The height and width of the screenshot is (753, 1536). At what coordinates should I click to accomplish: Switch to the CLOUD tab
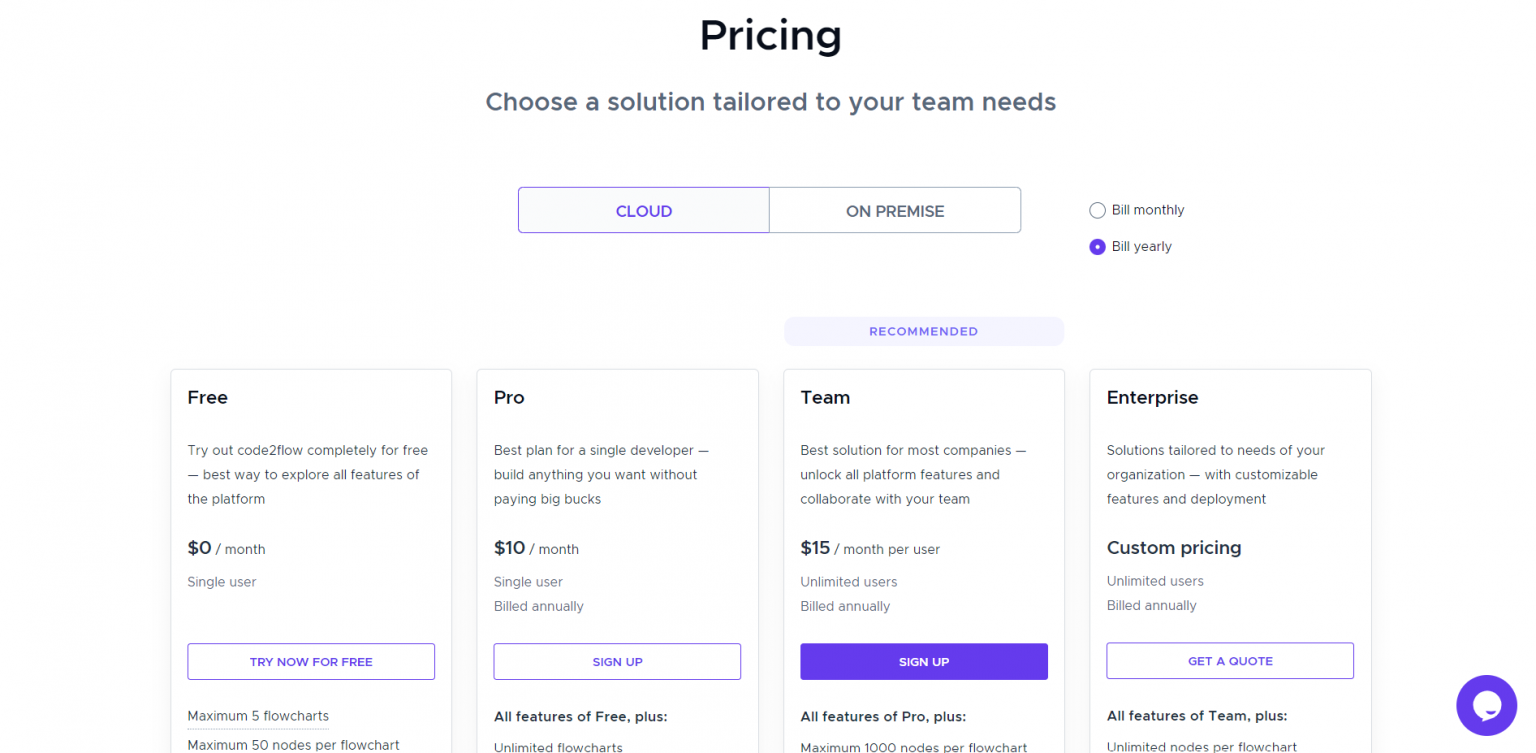[x=643, y=210]
